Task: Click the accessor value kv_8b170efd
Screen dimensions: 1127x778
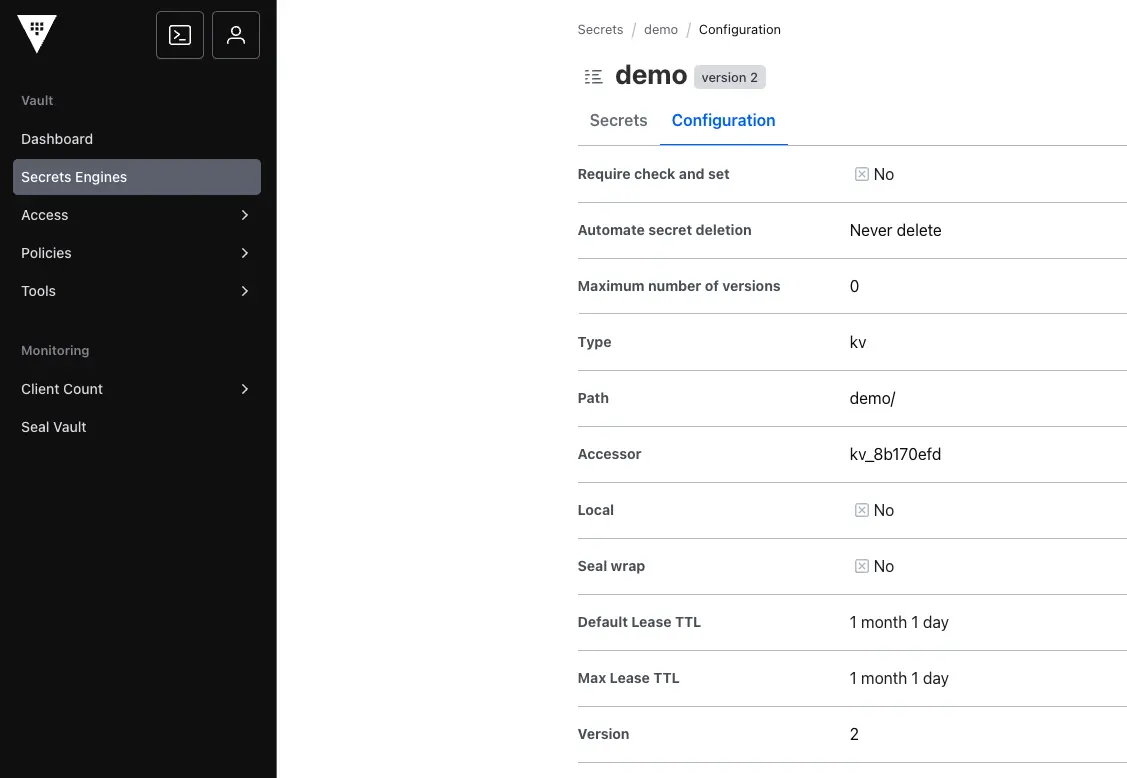Action: point(895,454)
